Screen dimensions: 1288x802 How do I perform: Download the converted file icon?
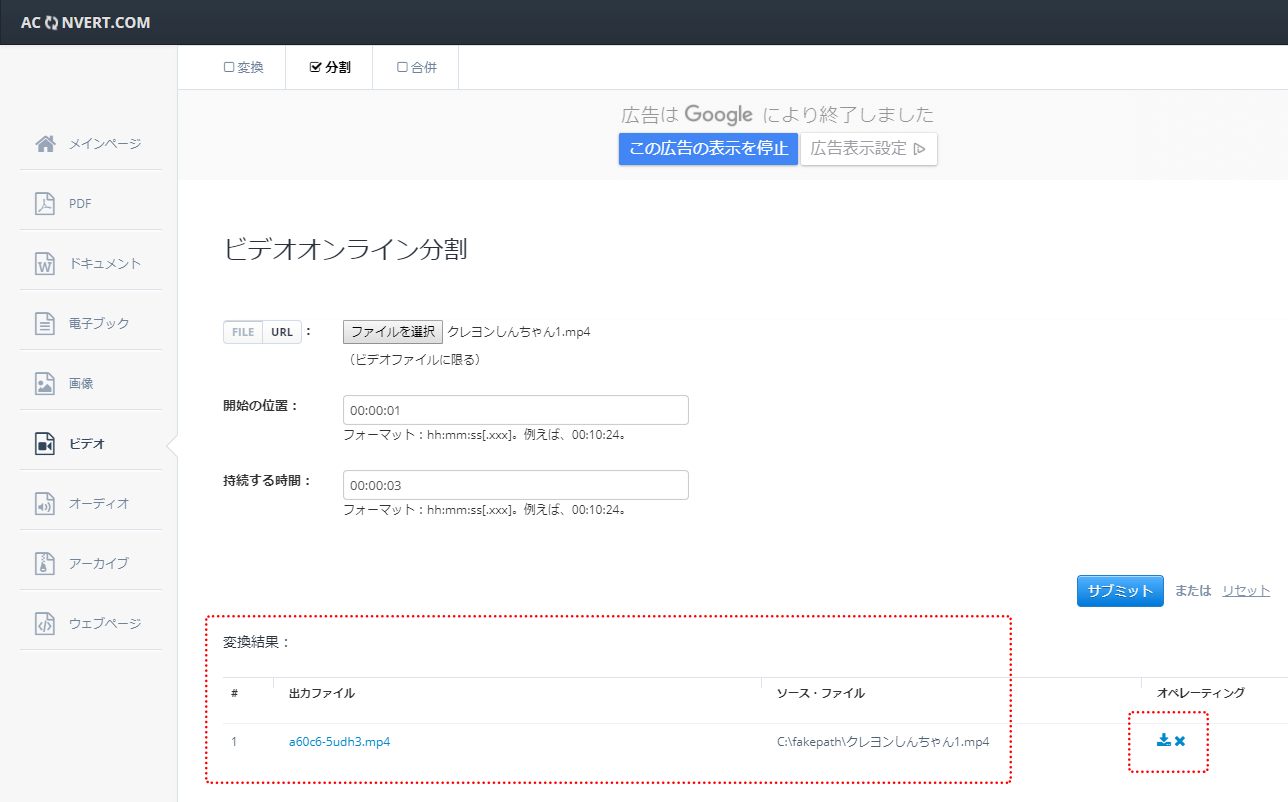tap(1163, 740)
